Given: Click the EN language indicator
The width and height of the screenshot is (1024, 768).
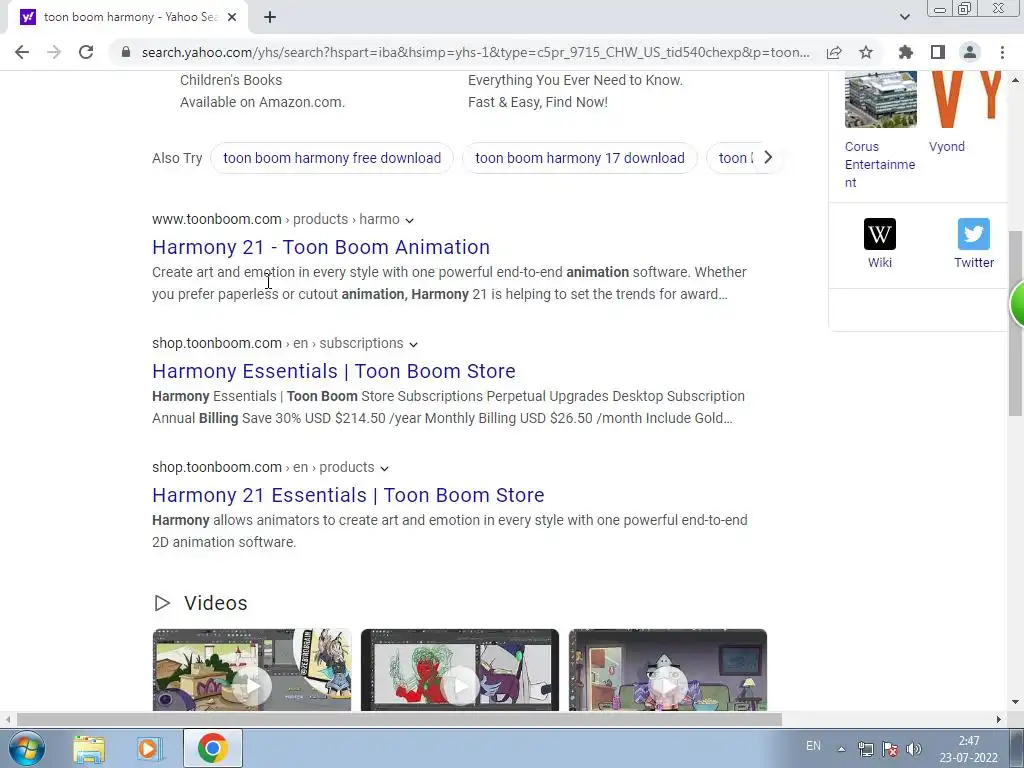Looking at the screenshot, I should (813, 746).
